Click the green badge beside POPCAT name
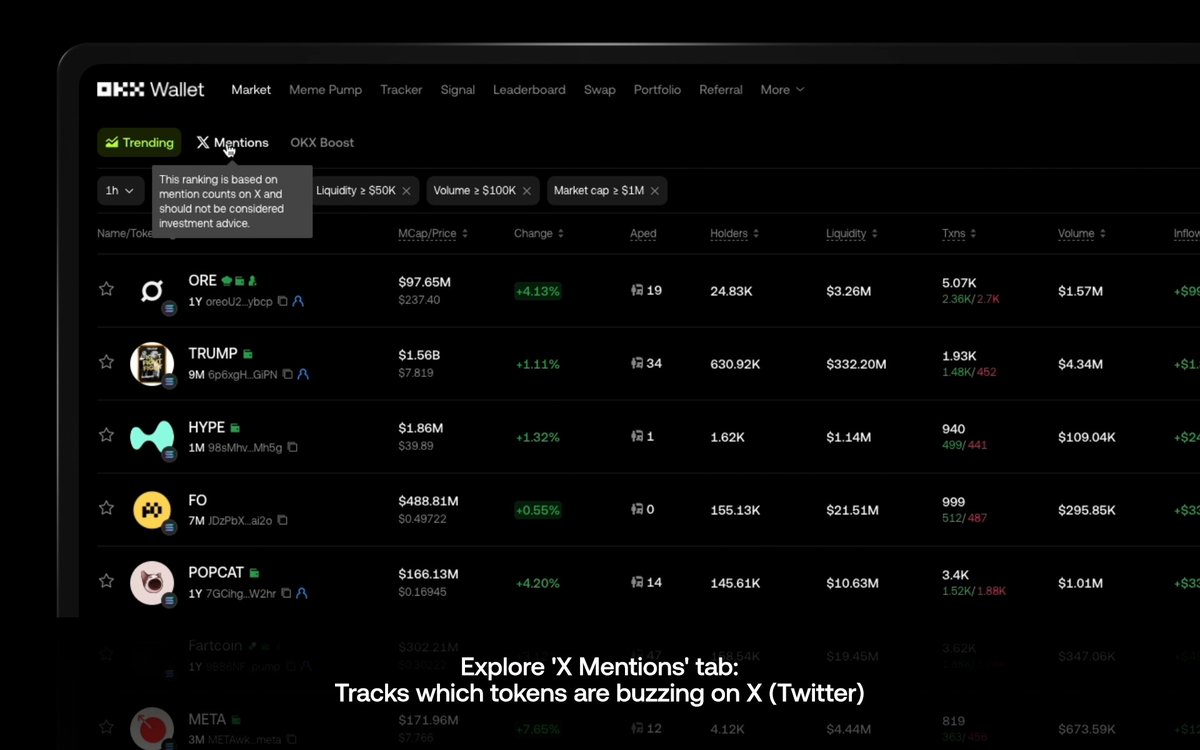Image resolution: width=1200 pixels, height=750 pixels. pos(254,573)
